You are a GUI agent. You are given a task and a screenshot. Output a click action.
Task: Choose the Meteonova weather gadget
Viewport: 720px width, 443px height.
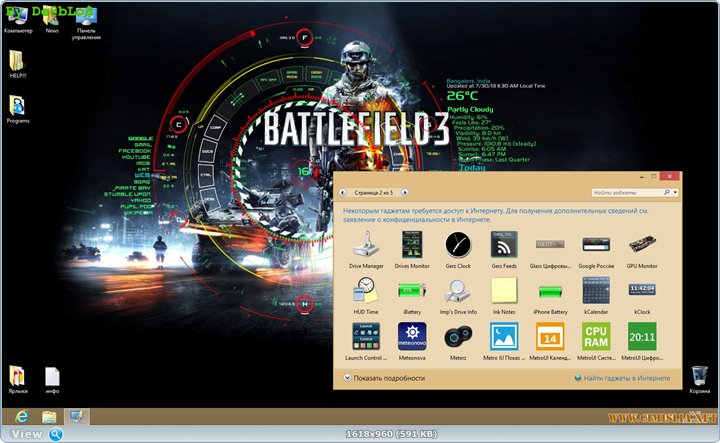tap(411, 337)
